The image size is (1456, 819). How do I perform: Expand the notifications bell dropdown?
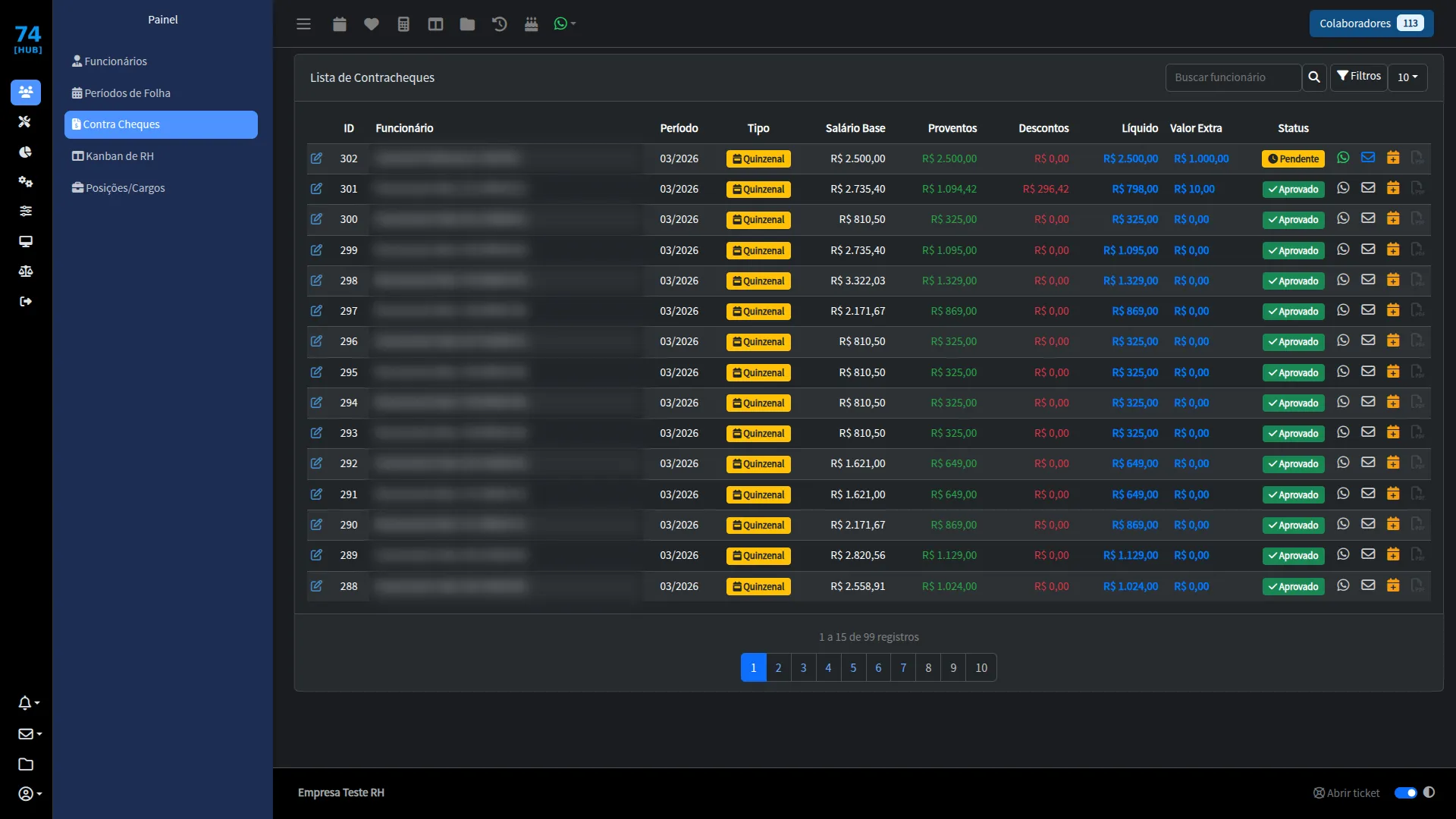29,703
